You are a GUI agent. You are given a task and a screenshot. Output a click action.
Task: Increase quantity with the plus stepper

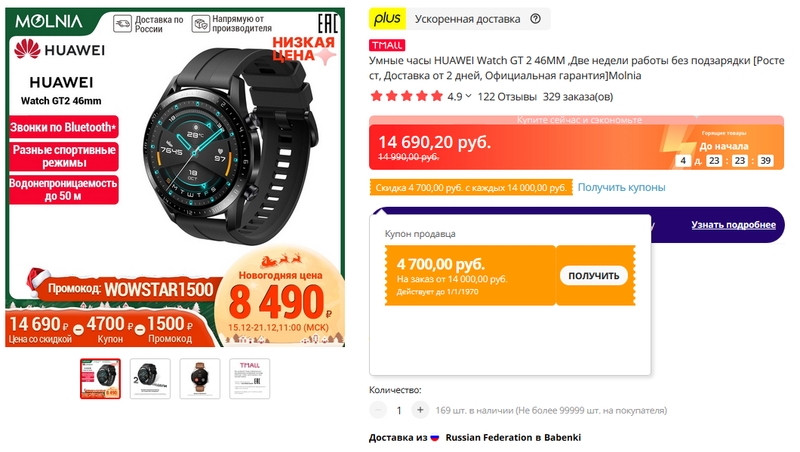420,410
